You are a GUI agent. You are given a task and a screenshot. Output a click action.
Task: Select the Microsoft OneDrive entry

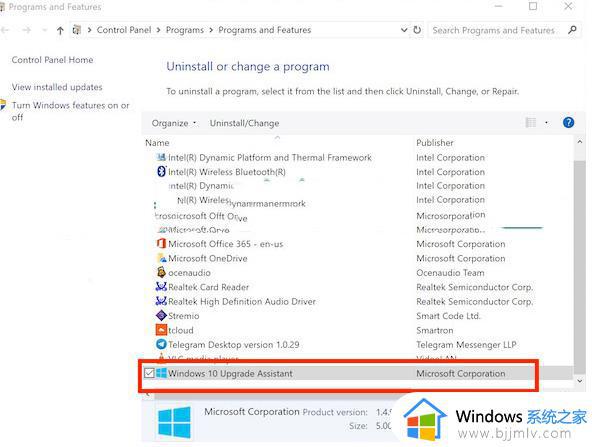coord(208,258)
